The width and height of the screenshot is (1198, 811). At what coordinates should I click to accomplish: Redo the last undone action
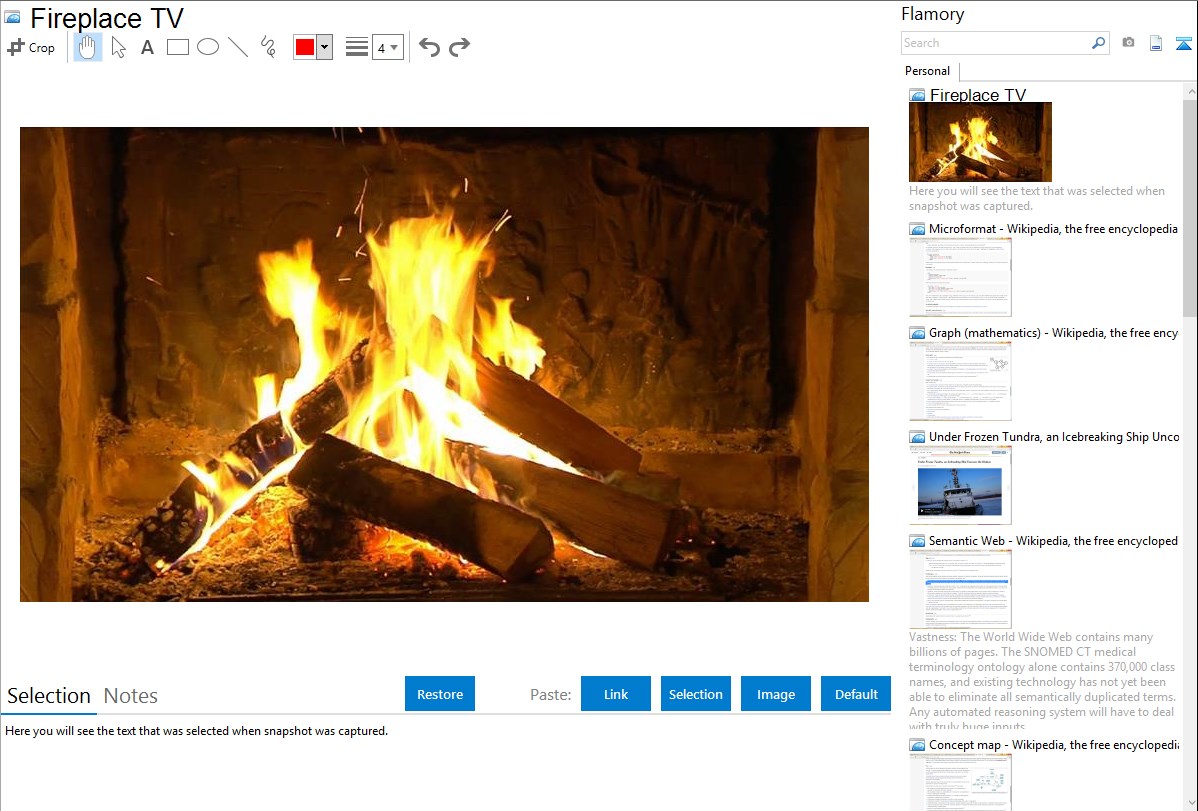tap(459, 47)
